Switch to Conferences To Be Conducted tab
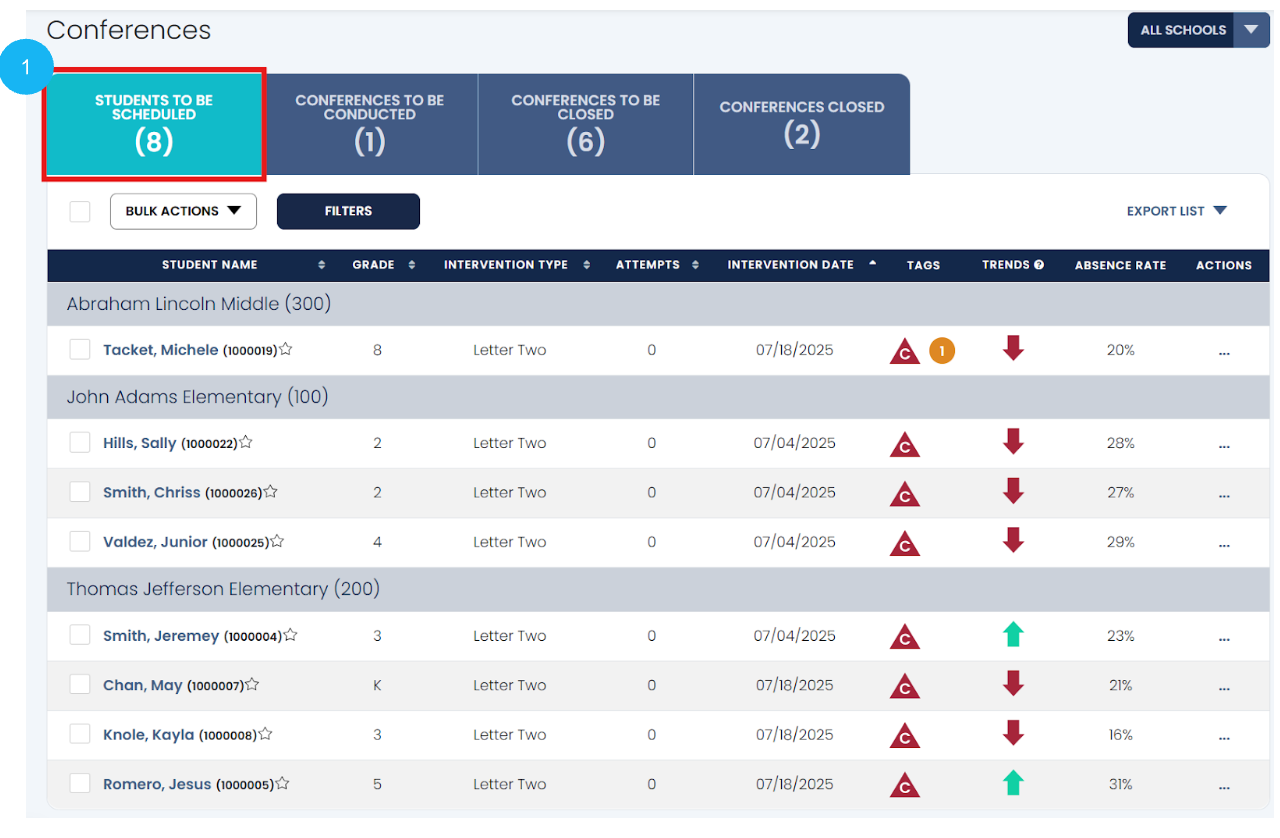 click(x=370, y=124)
